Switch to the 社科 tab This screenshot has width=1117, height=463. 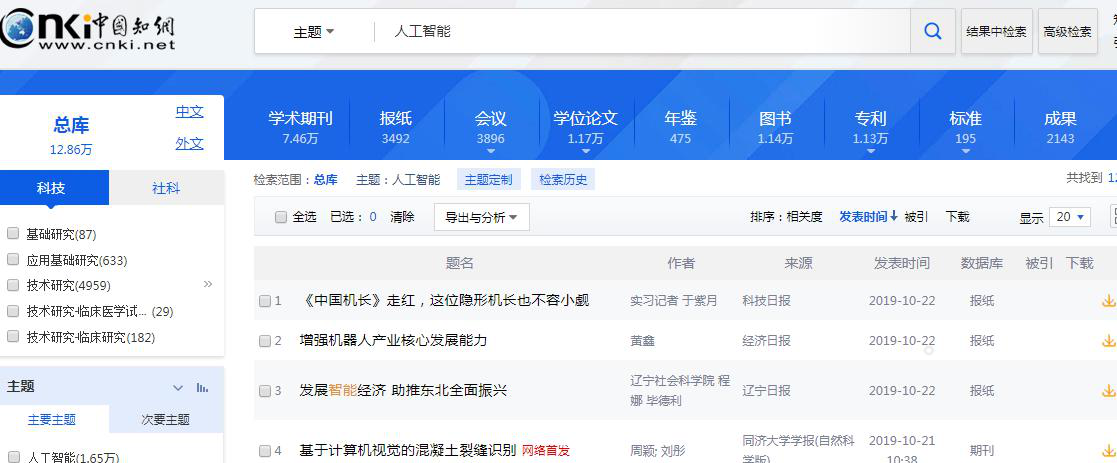166,188
